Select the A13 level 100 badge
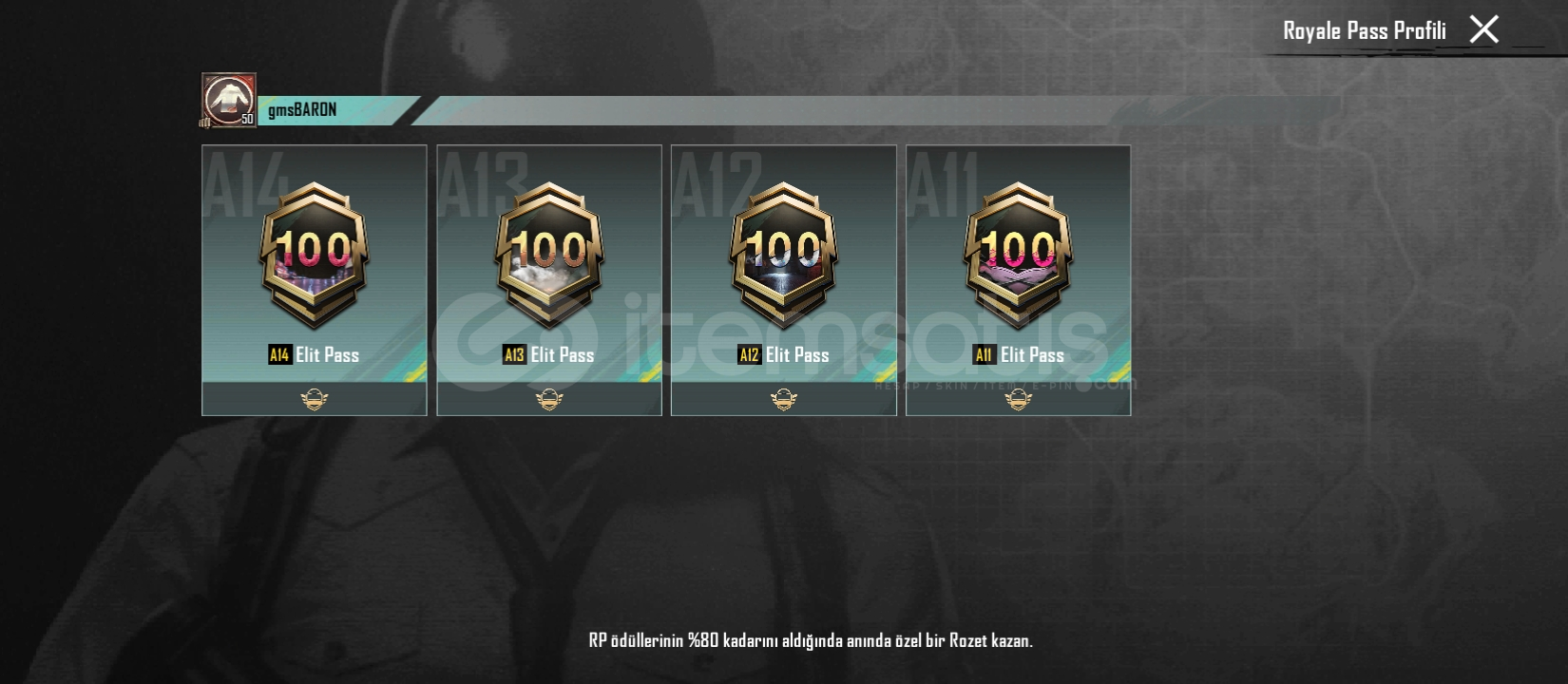Viewport: 1568px width, 684px height. pos(549,256)
